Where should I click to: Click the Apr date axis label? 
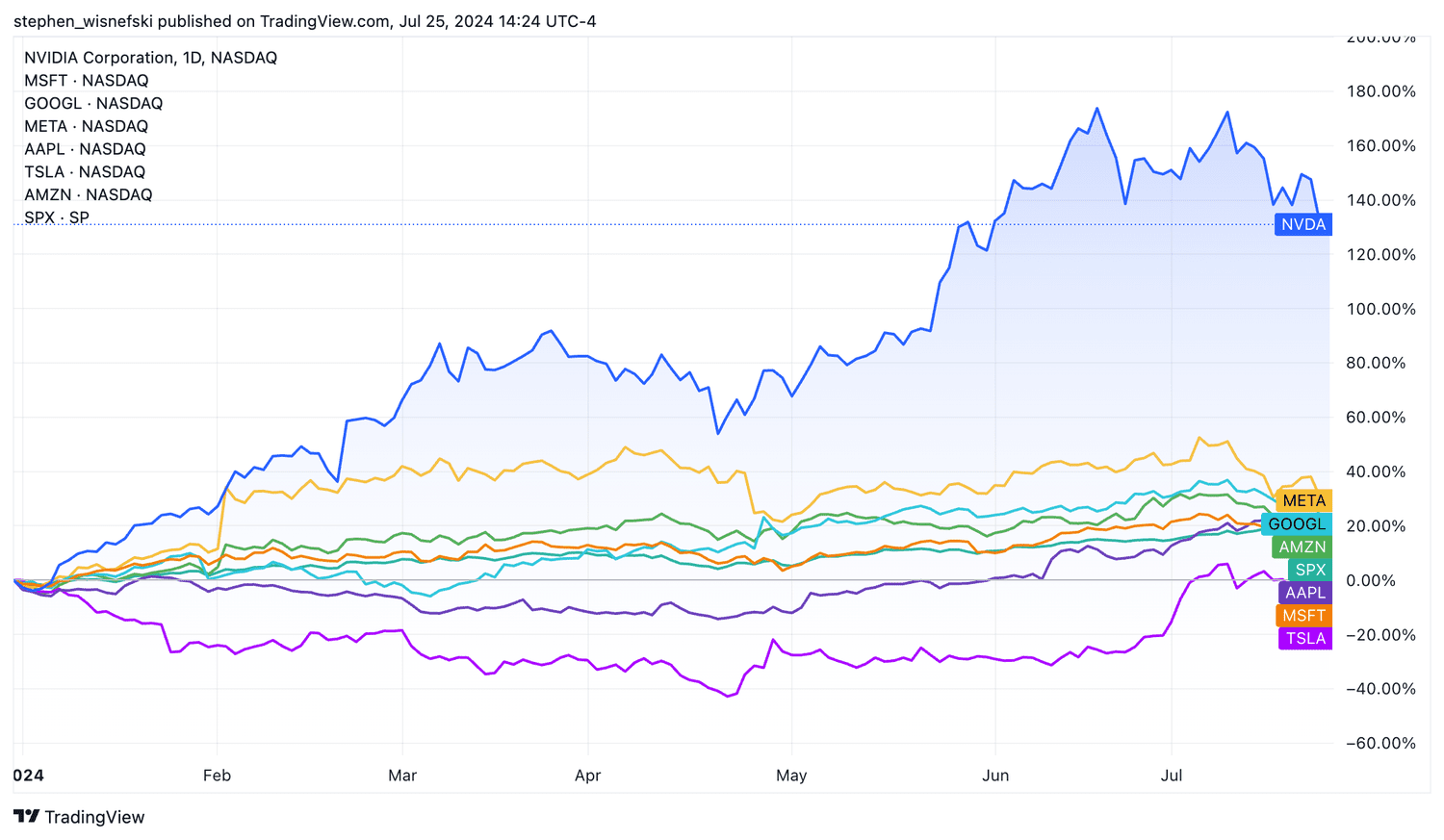[587, 776]
